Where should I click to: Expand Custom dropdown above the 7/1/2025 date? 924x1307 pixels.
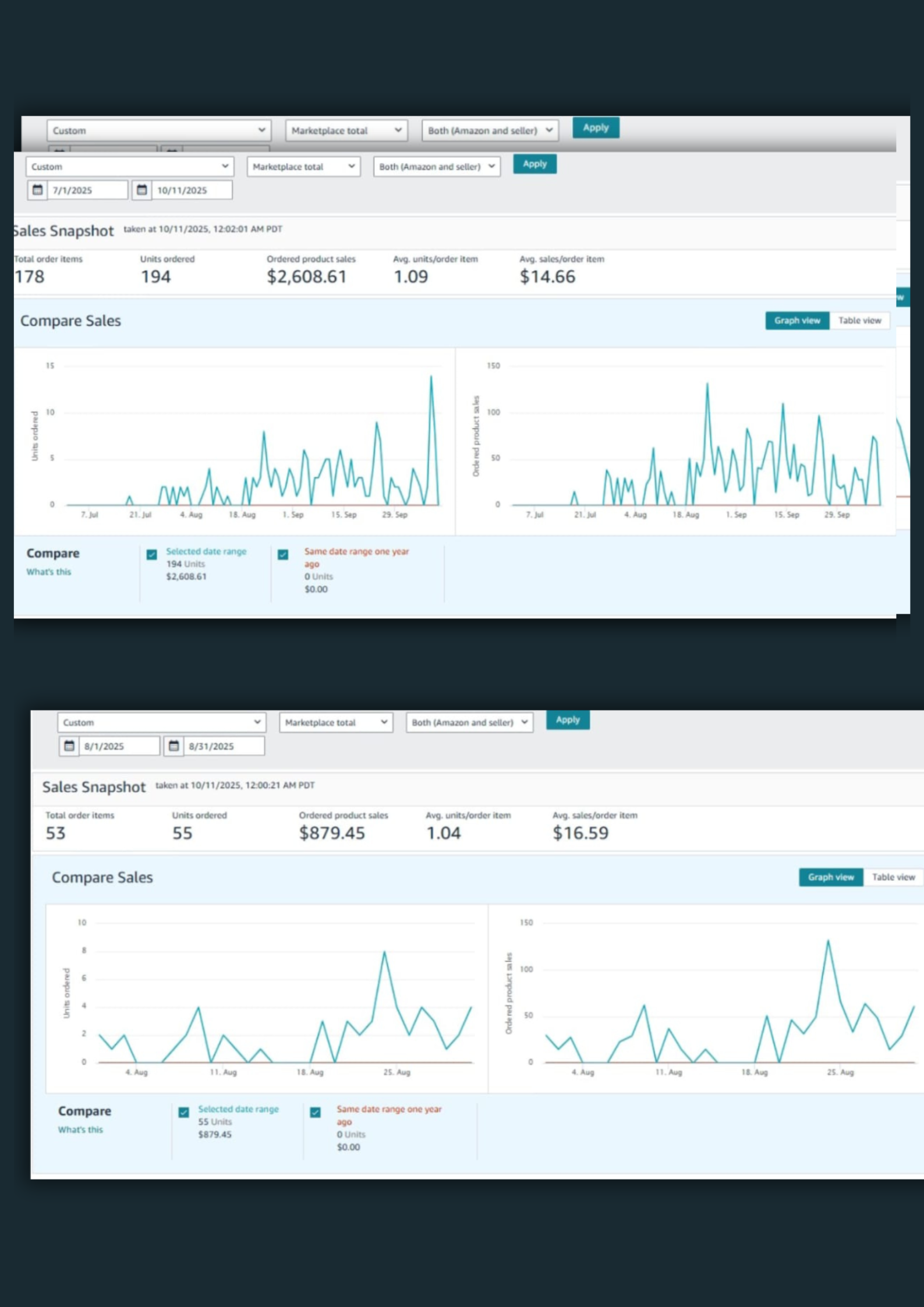point(129,167)
